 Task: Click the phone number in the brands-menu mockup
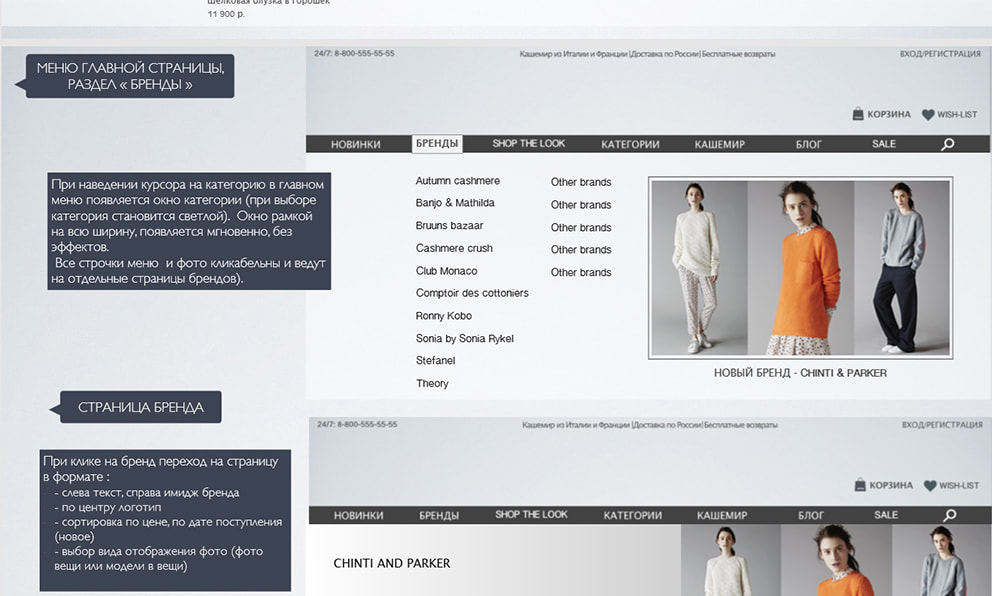click(354, 53)
